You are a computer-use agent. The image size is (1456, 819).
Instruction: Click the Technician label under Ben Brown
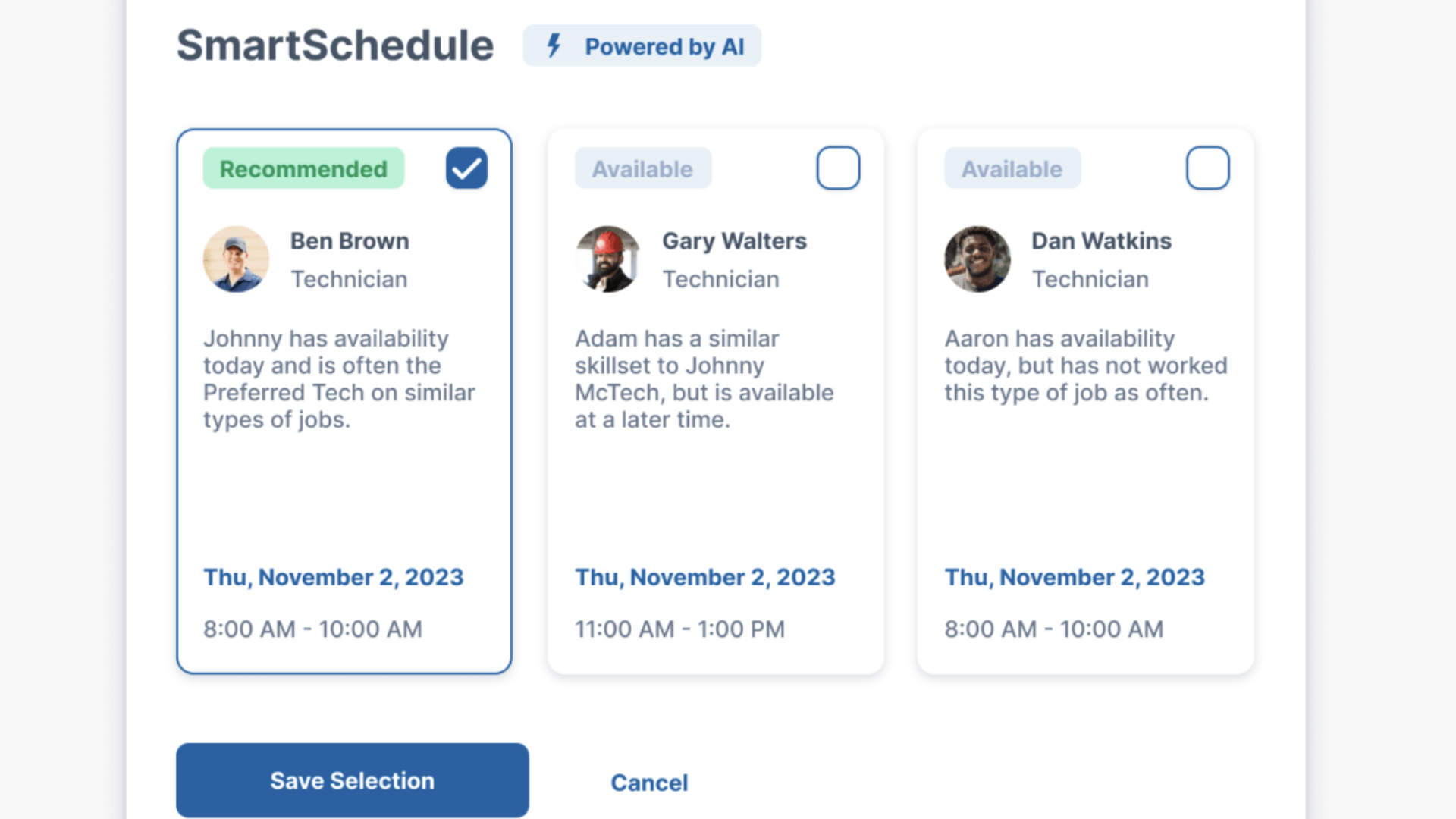(350, 279)
